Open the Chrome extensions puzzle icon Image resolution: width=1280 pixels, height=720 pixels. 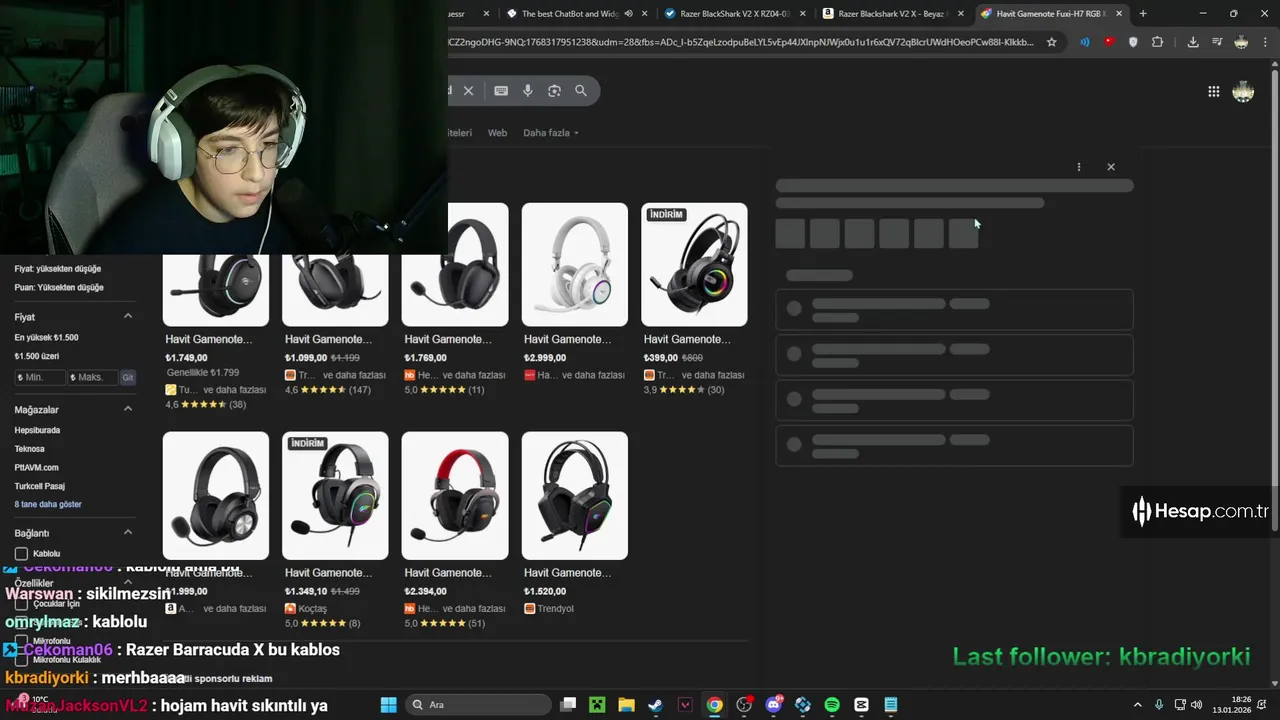[x=1157, y=42]
